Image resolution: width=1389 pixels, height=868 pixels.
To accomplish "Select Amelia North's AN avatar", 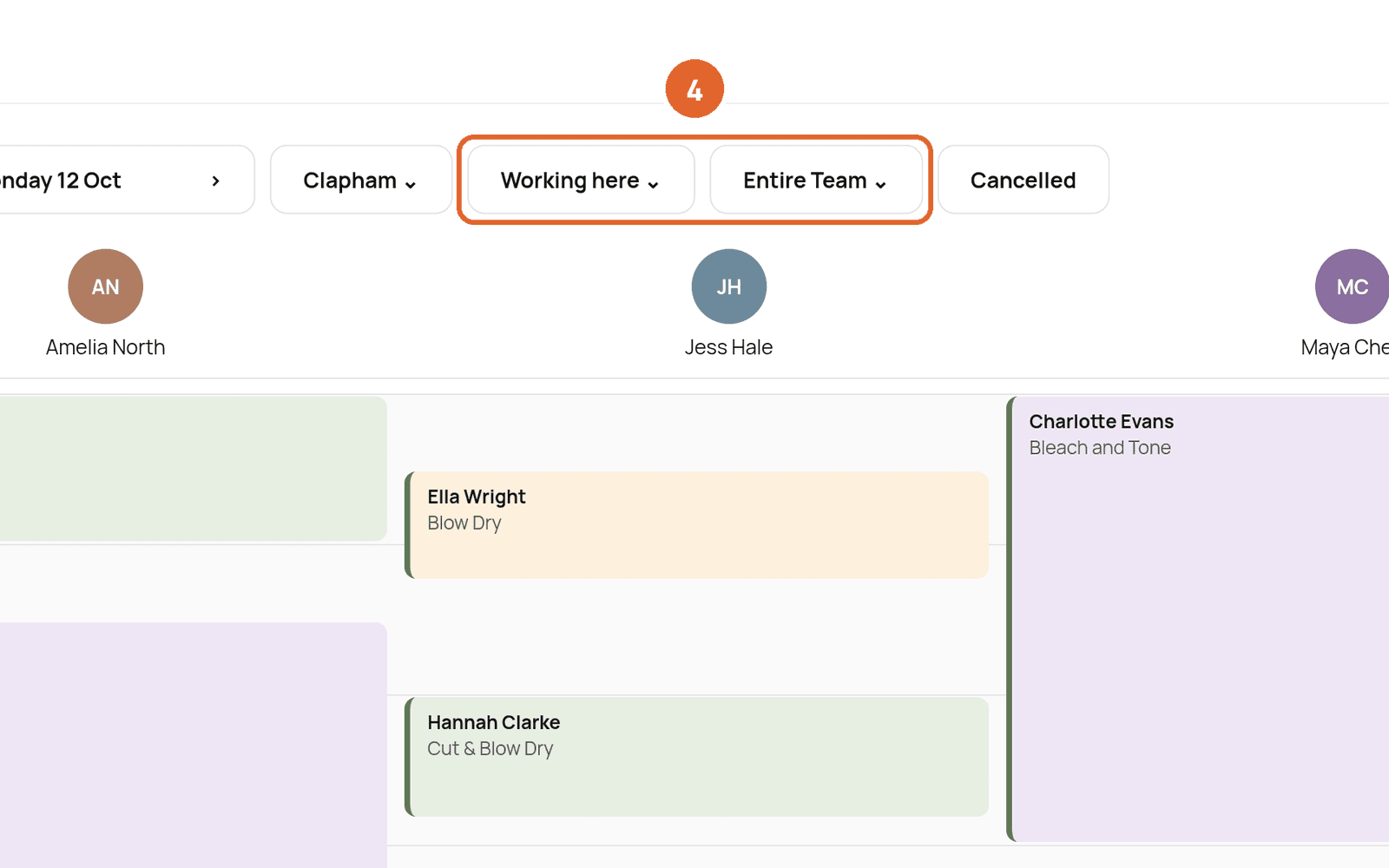I will coord(106,286).
